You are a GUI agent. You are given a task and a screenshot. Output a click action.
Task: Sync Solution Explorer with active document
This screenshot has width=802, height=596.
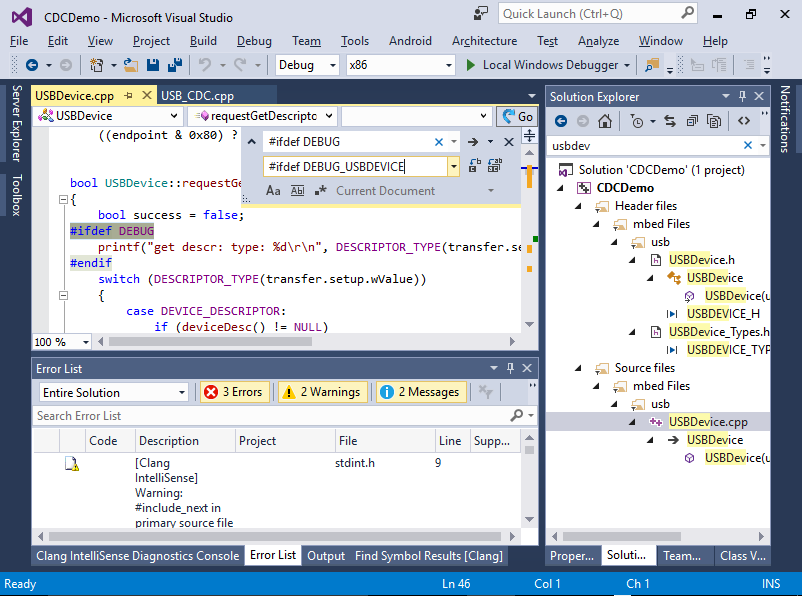(x=670, y=121)
